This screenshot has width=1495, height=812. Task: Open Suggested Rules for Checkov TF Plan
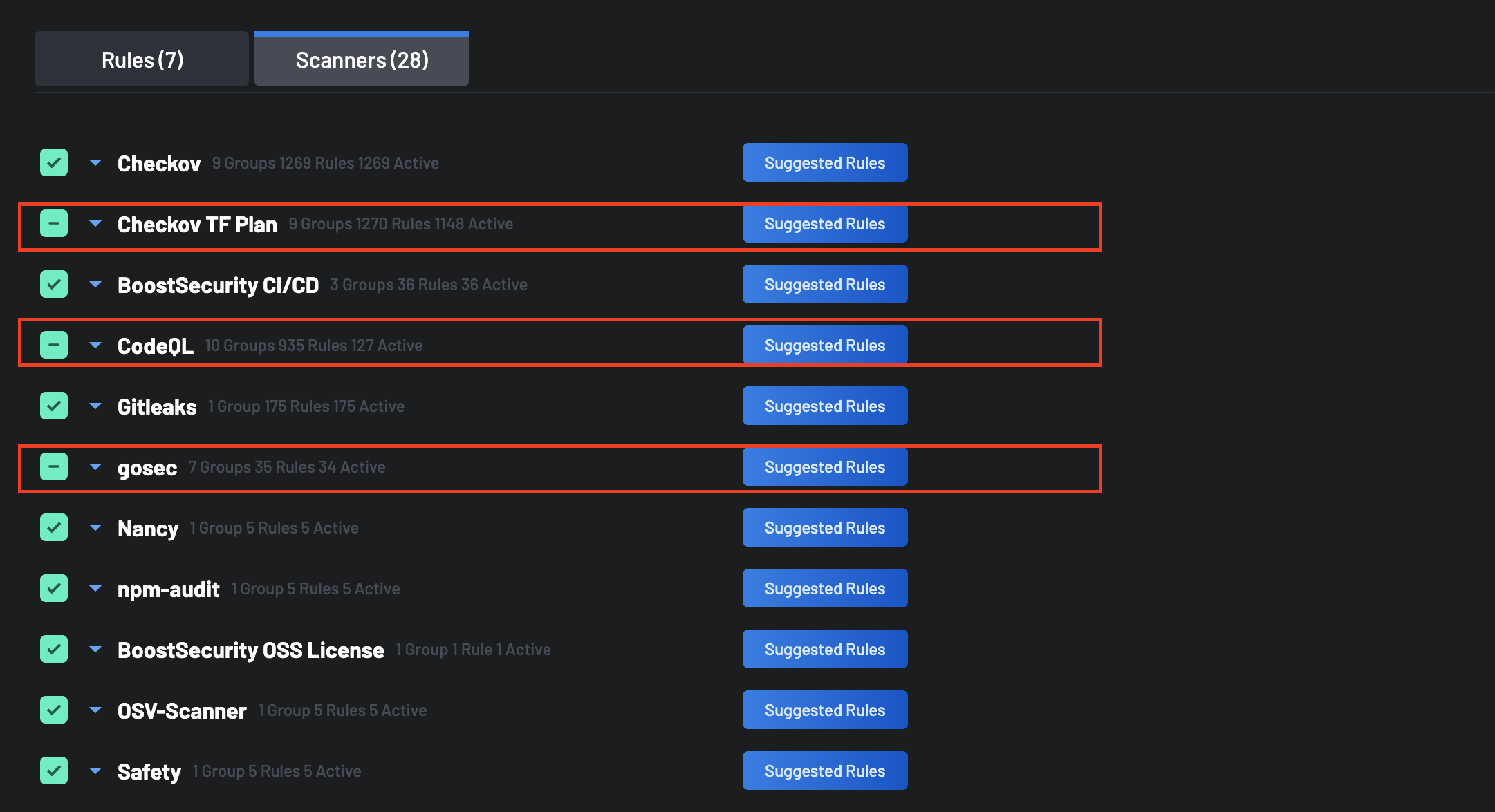tap(825, 224)
